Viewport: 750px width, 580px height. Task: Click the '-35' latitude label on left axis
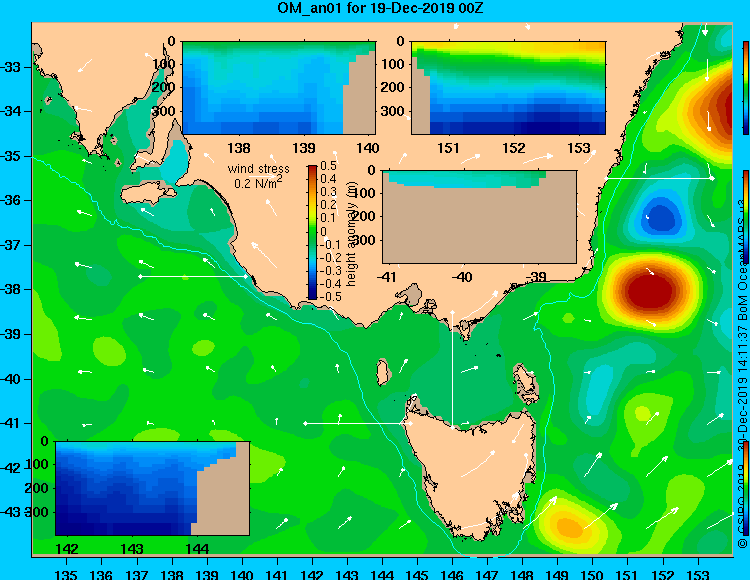point(11,156)
